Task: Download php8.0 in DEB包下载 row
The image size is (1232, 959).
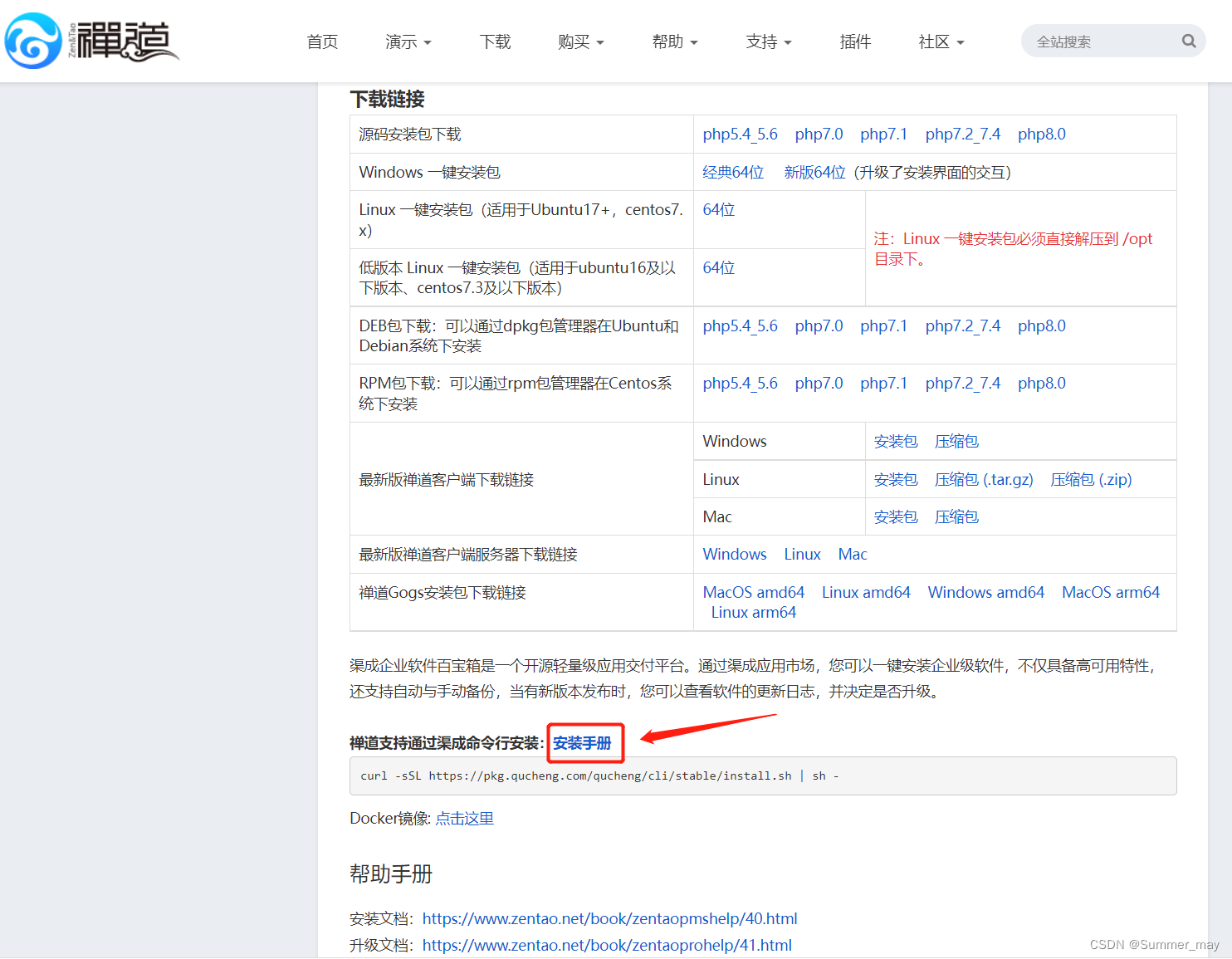Action: pos(1042,326)
